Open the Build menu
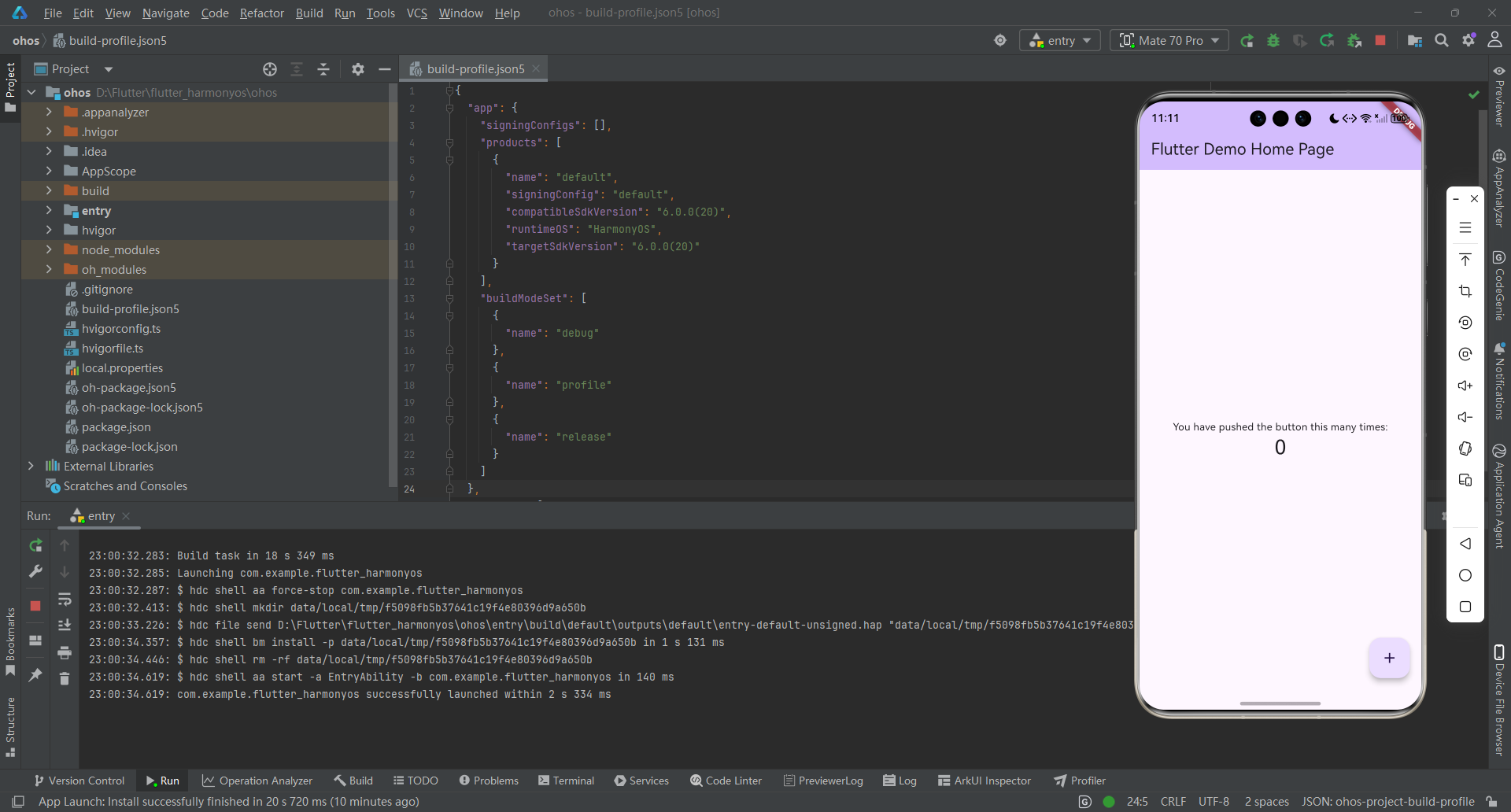 pyautogui.click(x=309, y=13)
